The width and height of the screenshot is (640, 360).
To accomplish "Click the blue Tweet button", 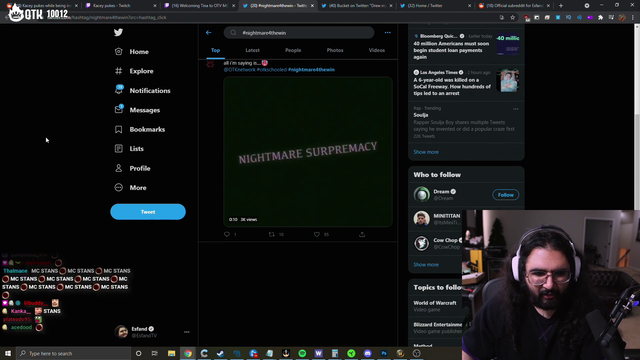I will 148,212.
